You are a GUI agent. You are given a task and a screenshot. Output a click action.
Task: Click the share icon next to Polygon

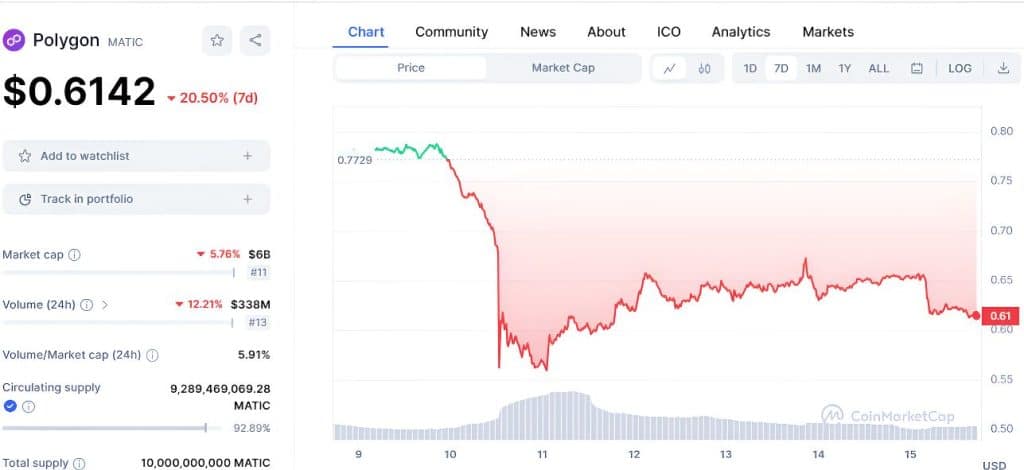coord(255,40)
